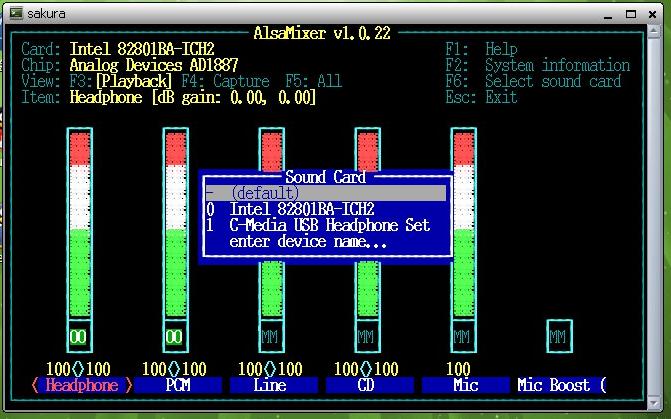The image size is (671, 419).
Task: Select the CD channel label
Action: 370,386
